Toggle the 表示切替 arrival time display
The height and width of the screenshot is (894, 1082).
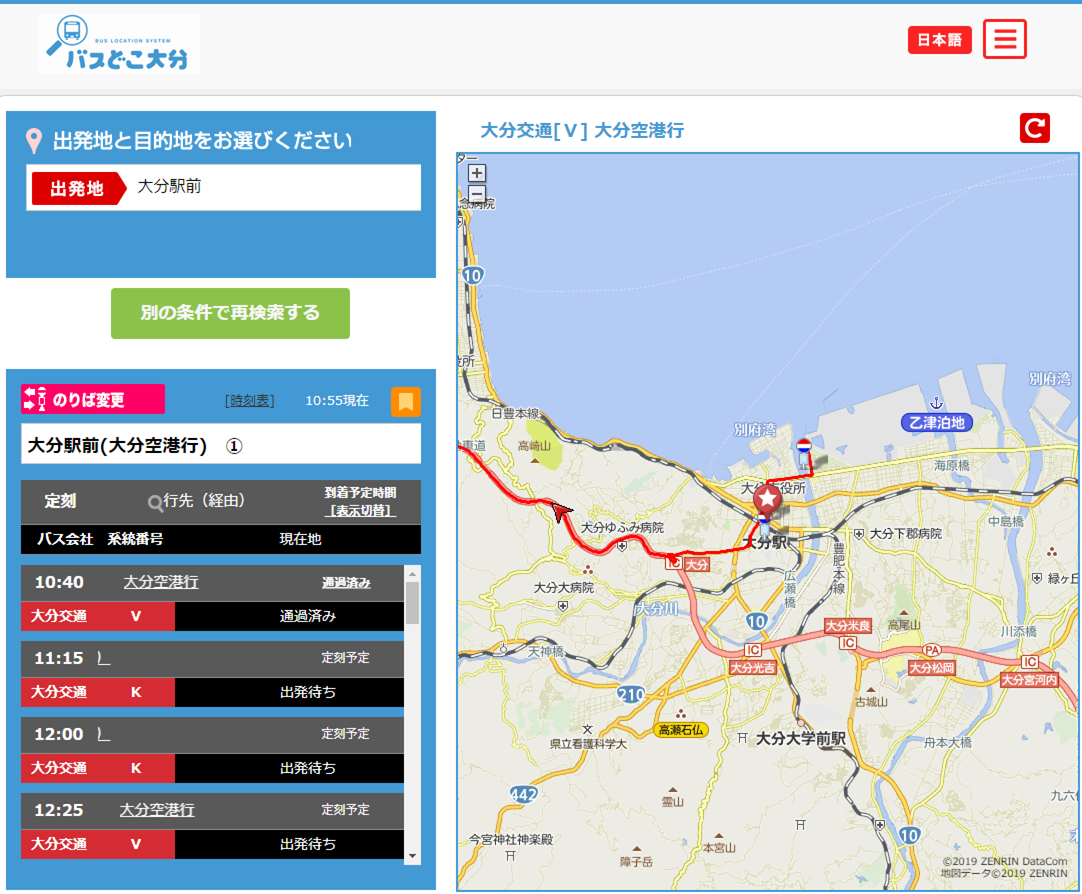tap(360, 510)
